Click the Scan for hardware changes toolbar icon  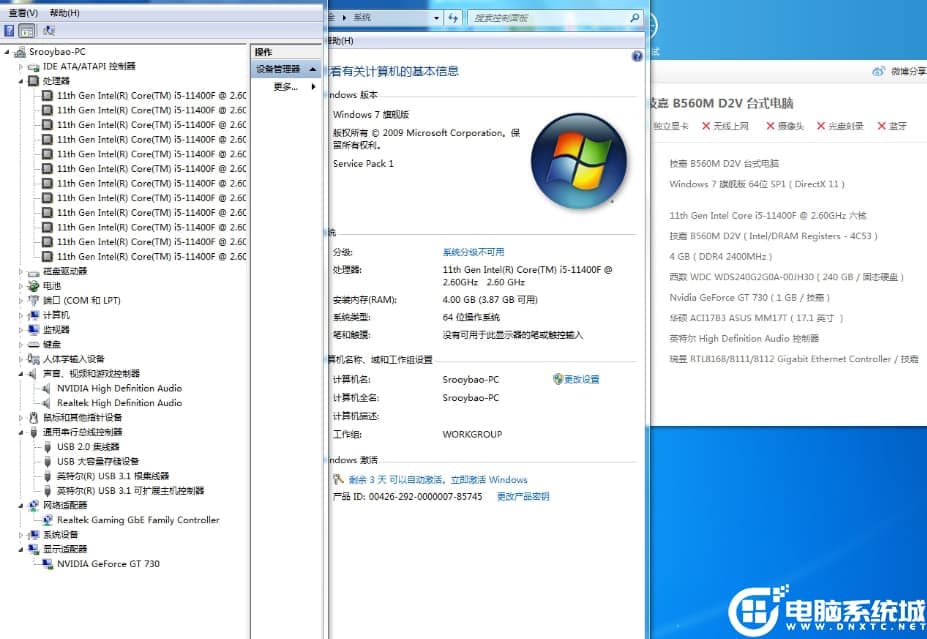pos(48,30)
